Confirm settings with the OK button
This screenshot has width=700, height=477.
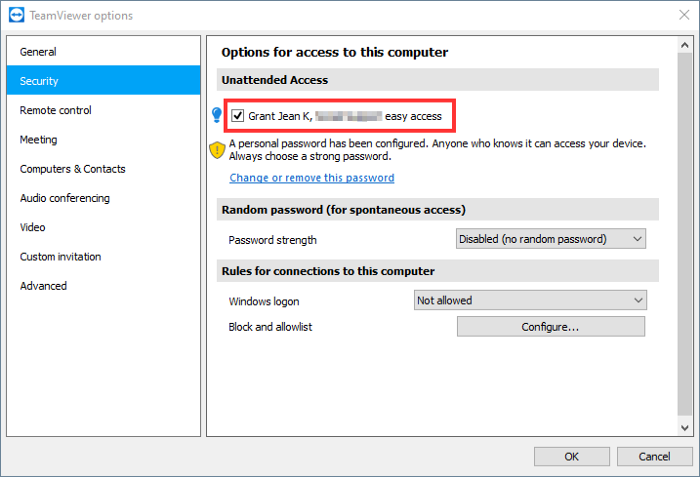[571, 456]
